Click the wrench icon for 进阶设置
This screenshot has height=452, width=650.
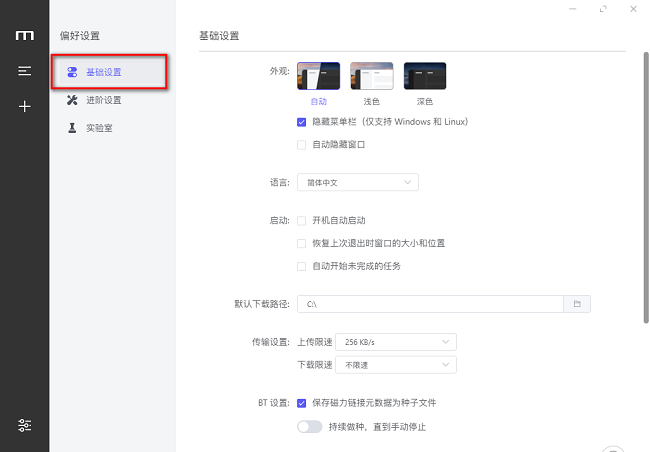(x=72, y=100)
